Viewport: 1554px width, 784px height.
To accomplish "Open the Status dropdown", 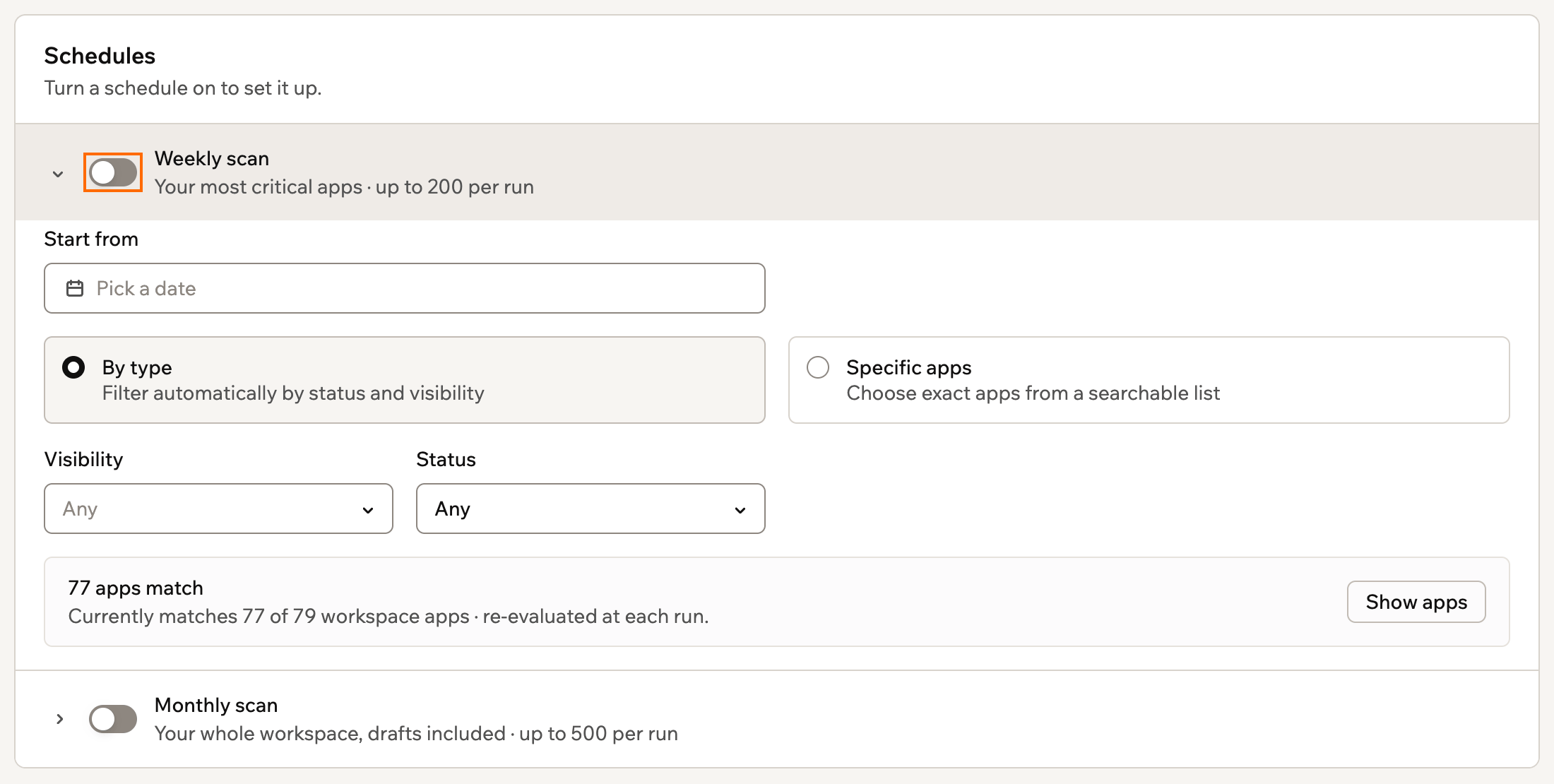I will 591,509.
